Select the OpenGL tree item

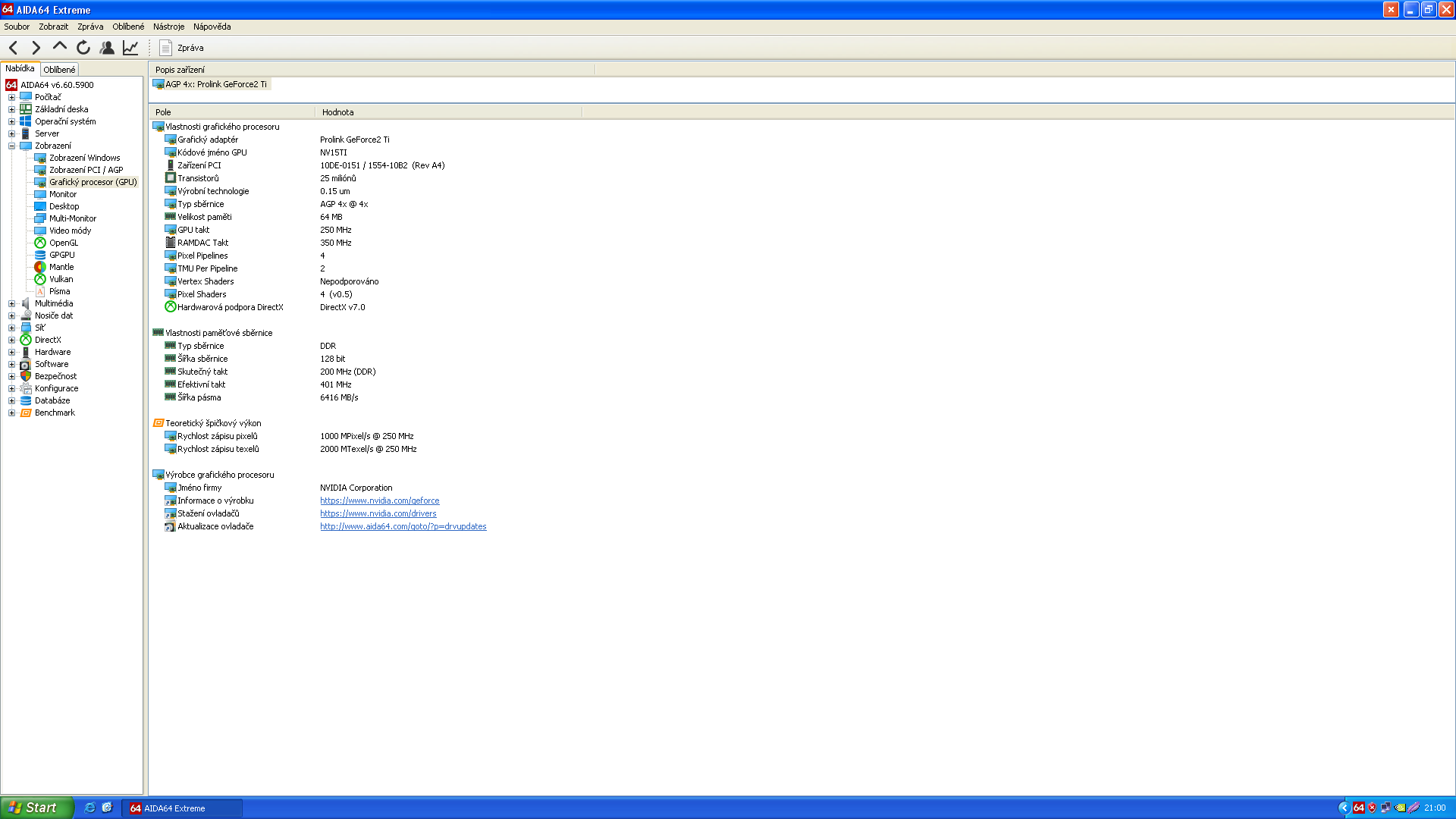(x=63, y=243)
